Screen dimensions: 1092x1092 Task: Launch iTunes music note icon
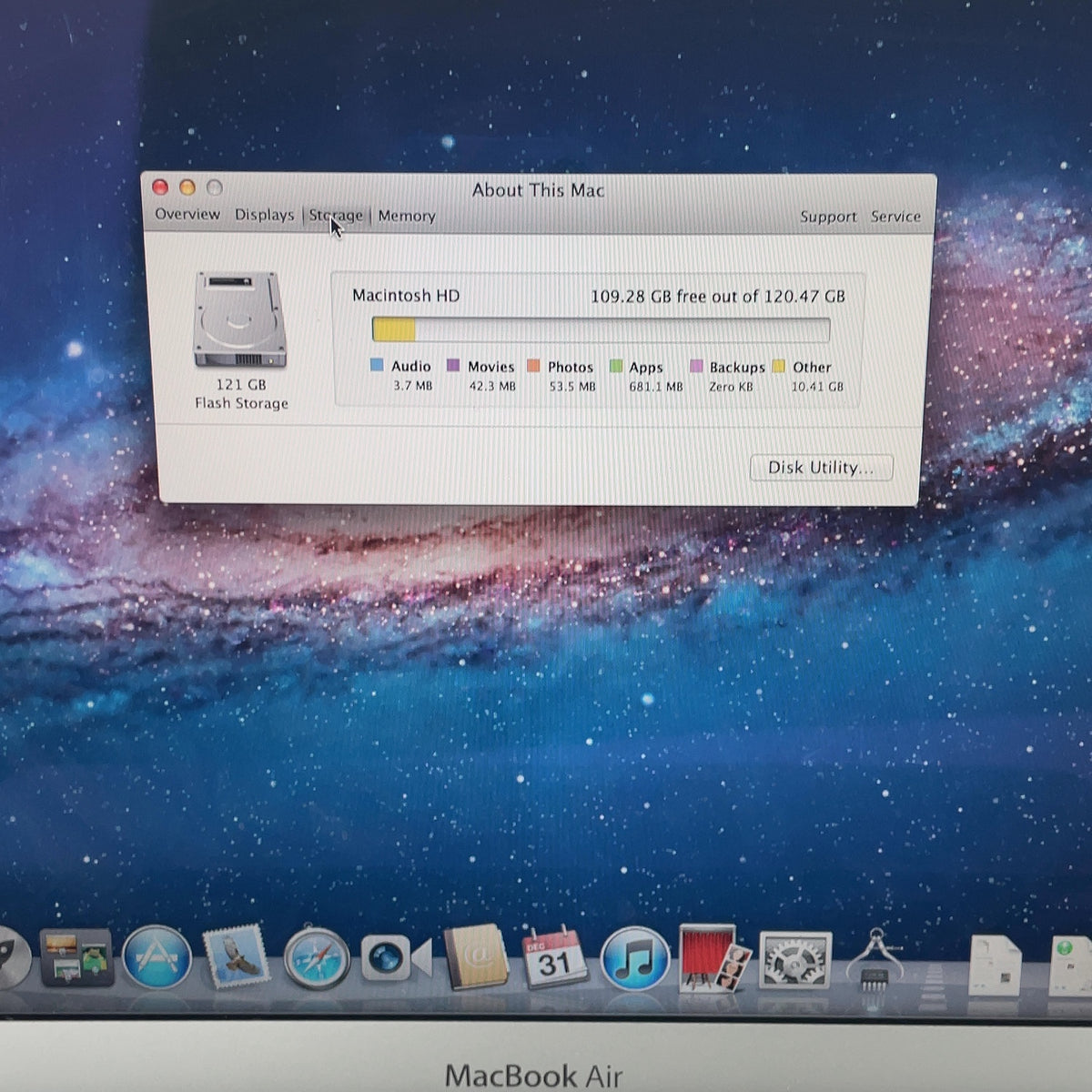point(635,958)
